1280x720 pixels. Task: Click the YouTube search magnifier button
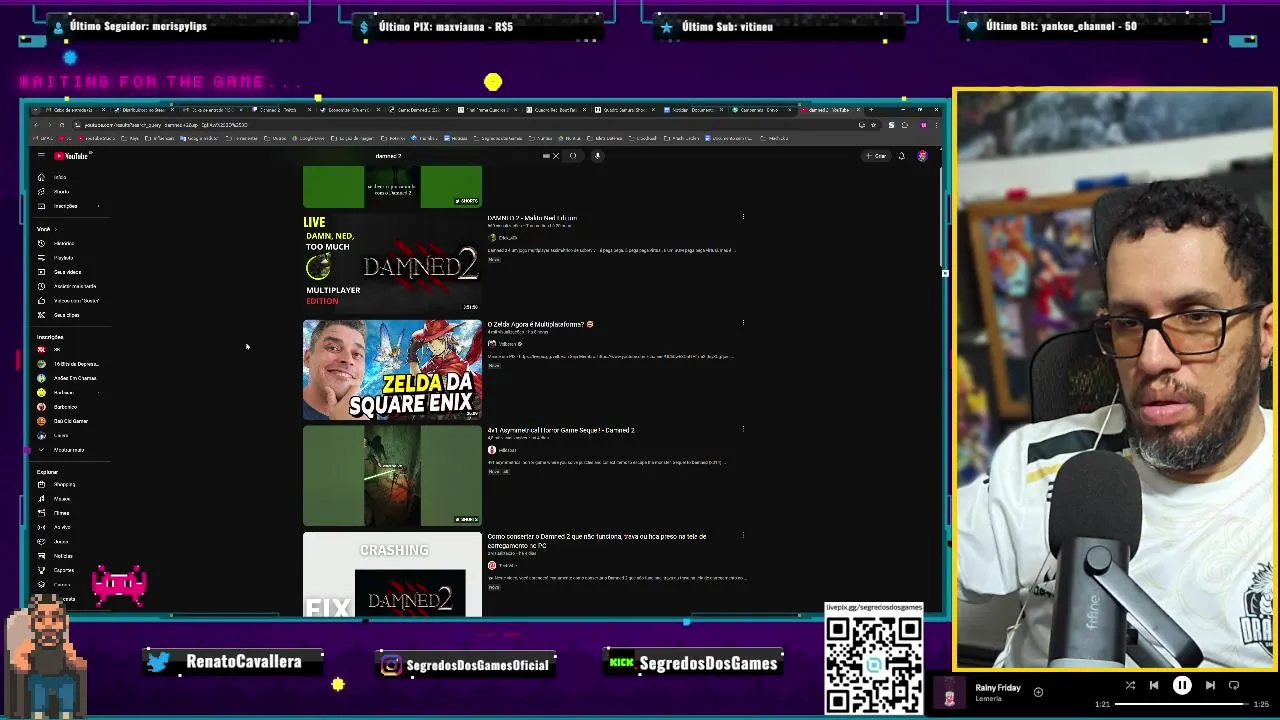click(573, 156)
